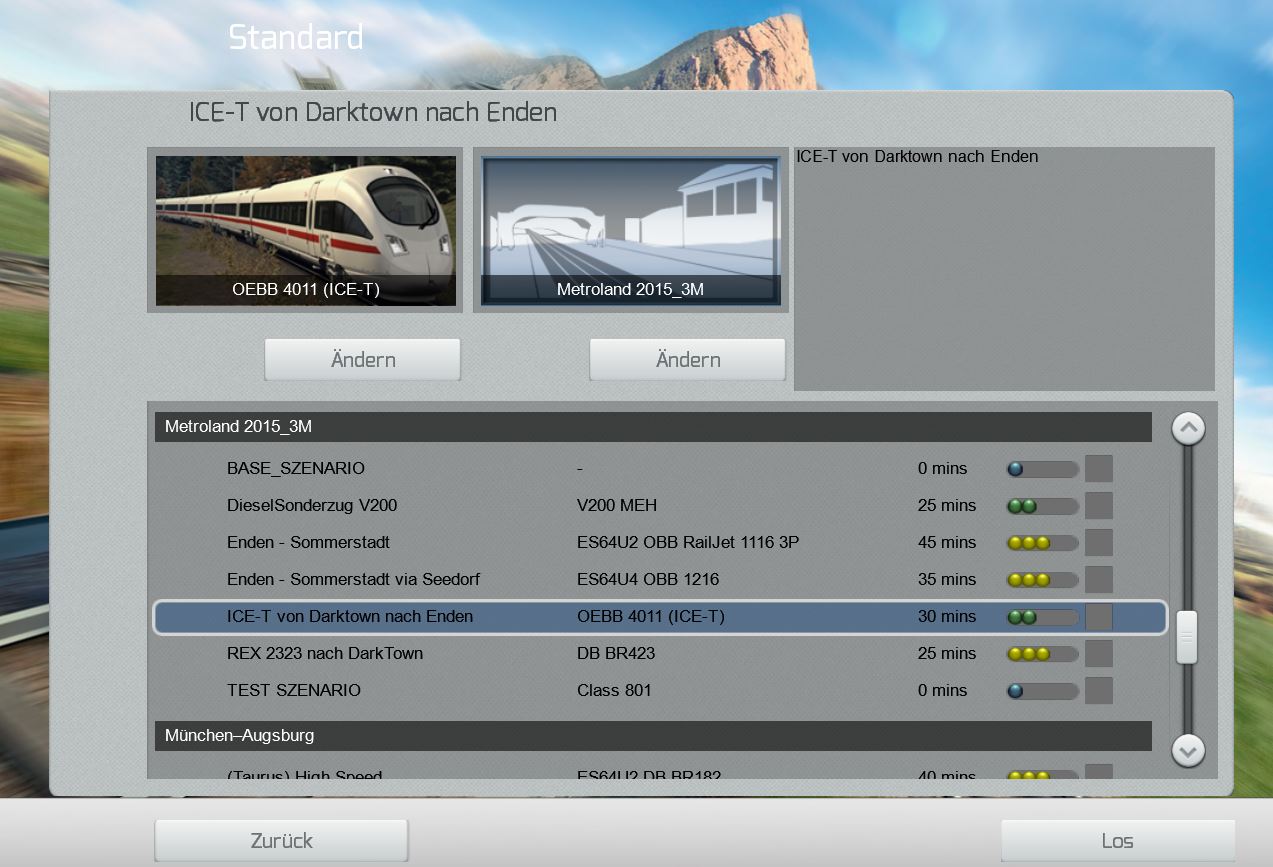Click difficulty indicator of DieselSonderzug V200
Viewport: 1273px width, 867px height.
[x=1043, y=506]
